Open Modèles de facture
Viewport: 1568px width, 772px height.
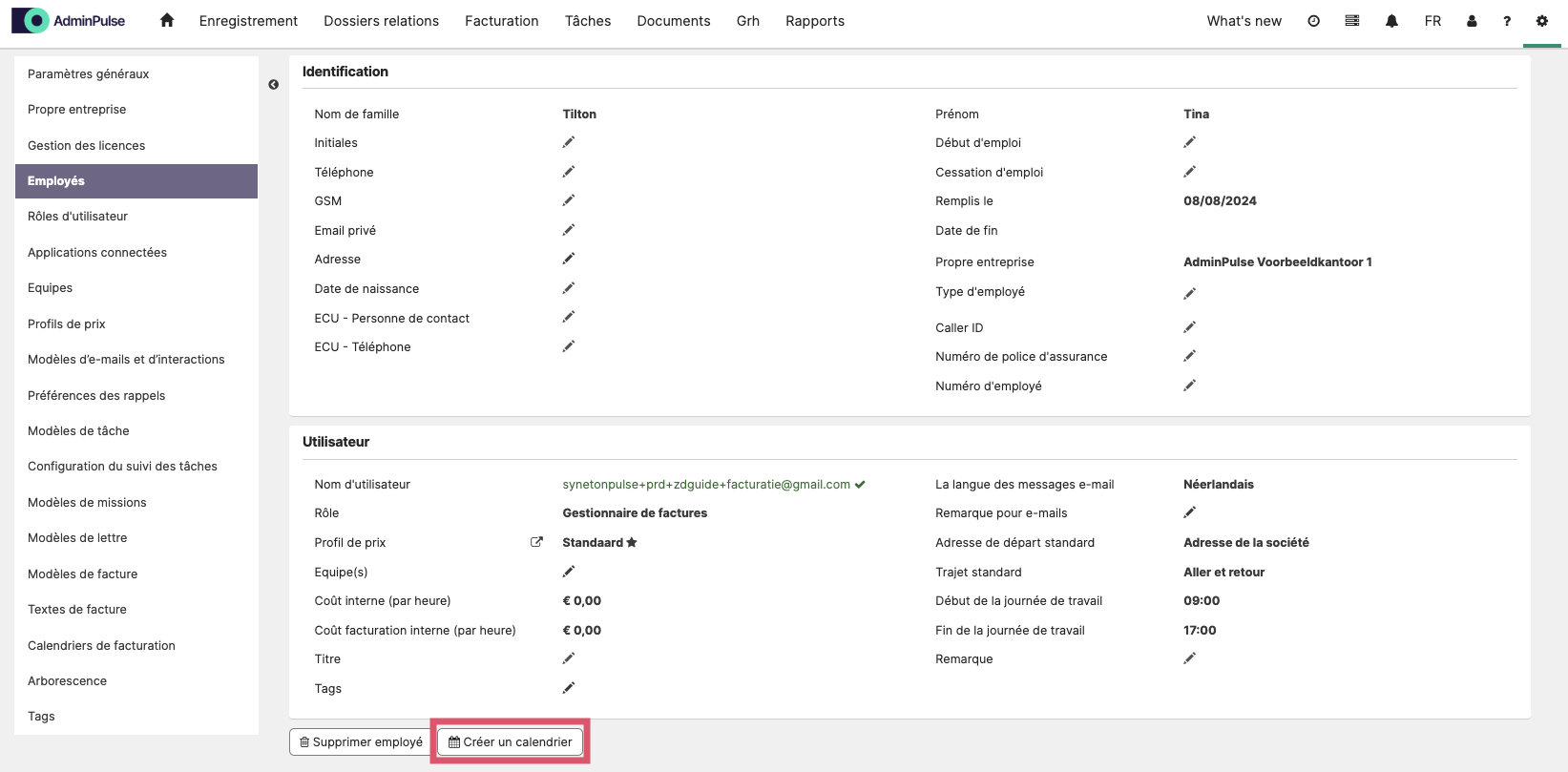(x=136, y=574)
